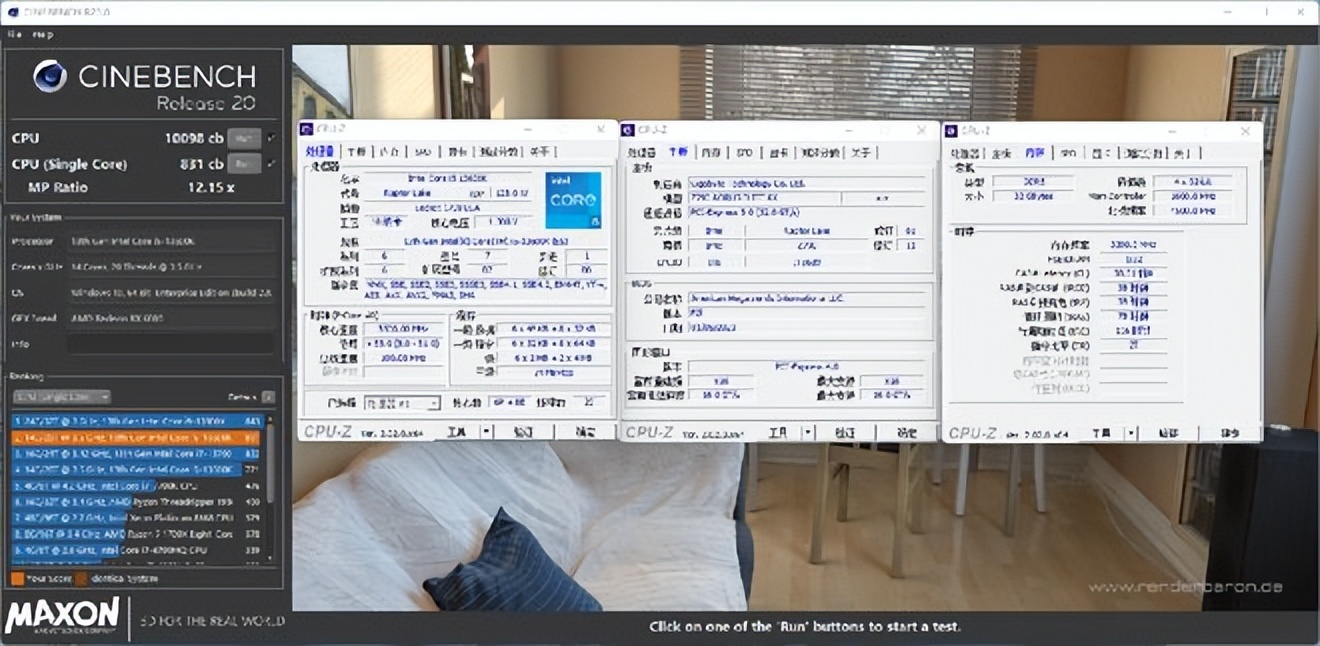
Task: Click the Info input field
Action: [170, 344]
